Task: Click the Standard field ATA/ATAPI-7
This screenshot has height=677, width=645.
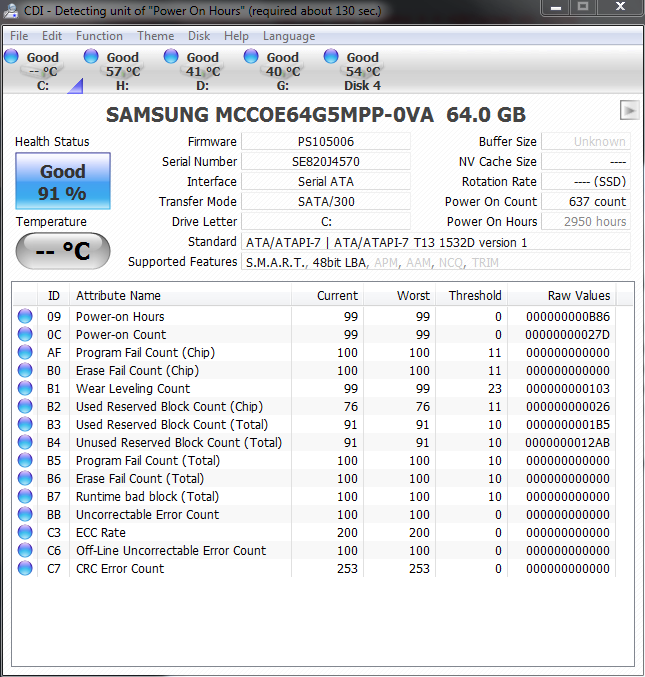Action: click(436, 242)
